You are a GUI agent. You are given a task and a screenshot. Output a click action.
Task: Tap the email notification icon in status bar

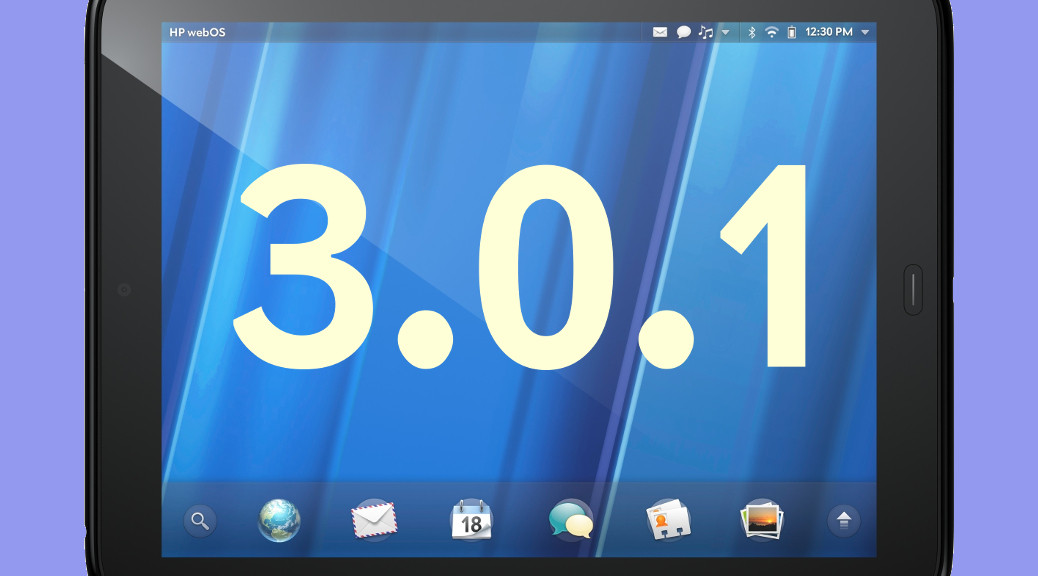pos(660,32)
